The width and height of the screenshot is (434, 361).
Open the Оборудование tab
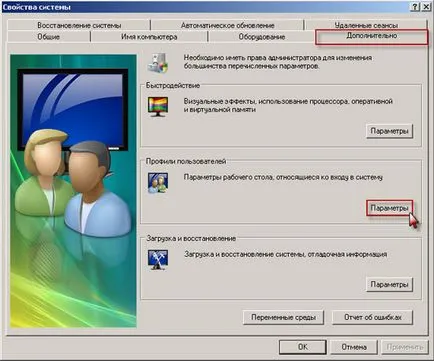click(x=262, y=37)
